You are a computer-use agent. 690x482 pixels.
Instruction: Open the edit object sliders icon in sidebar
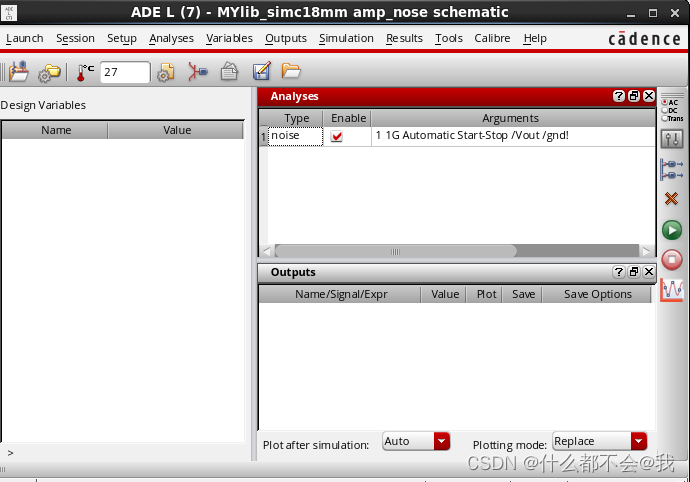point(672,140)
